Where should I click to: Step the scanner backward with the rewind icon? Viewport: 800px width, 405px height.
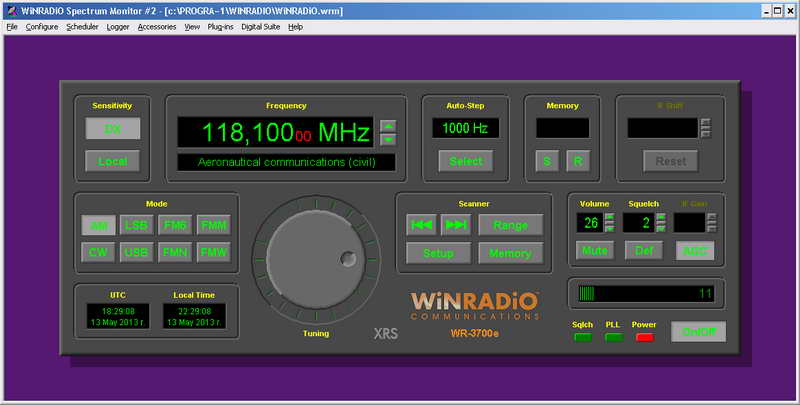pyautogui.click(x=421, y=225)
